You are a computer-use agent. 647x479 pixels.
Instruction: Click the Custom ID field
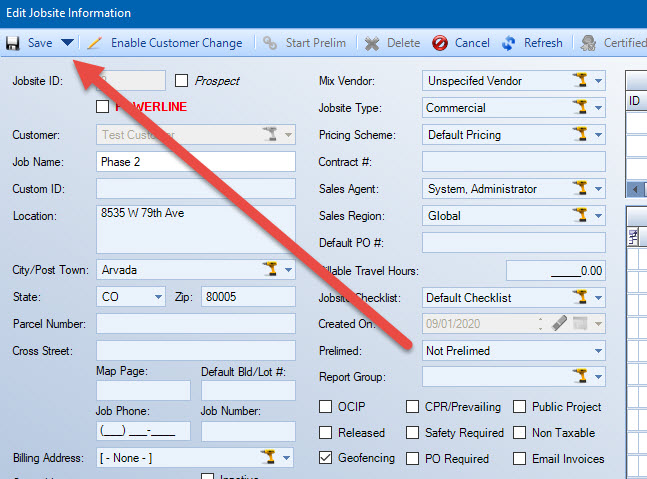coord(196,189)
